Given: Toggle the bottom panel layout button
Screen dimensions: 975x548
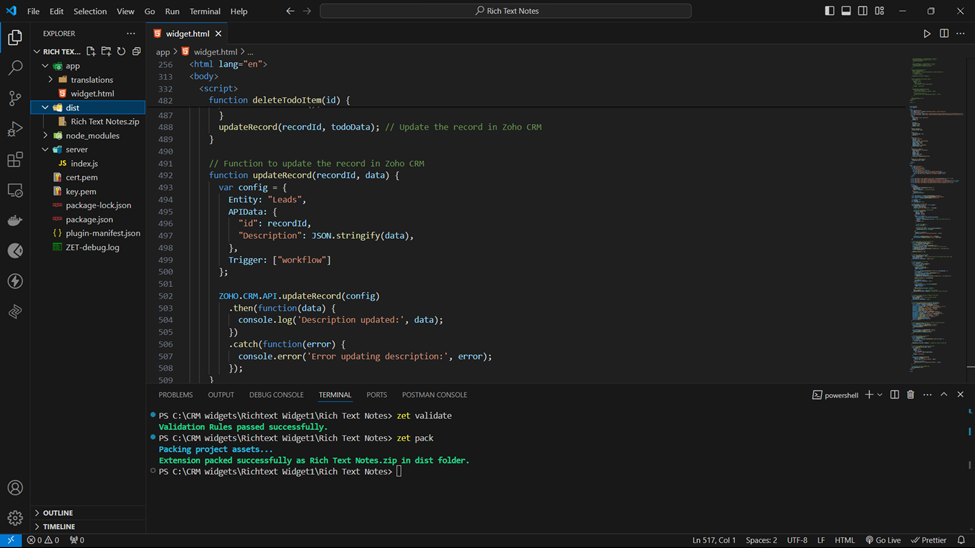Looking at the screenshot, I should 846,11.
